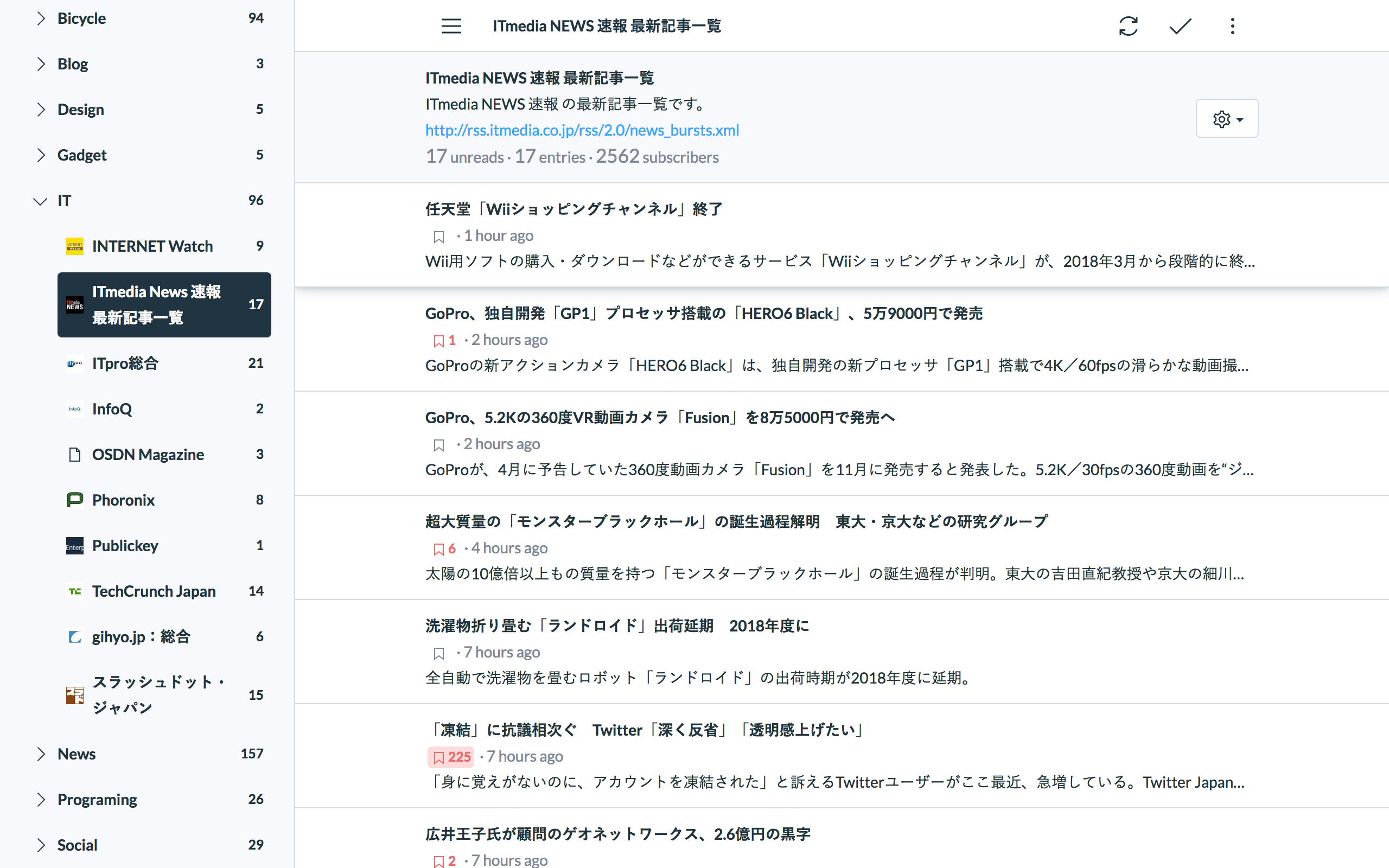Screen dimensions: 1389x868
Task: Open the rss.itmedia.co.jp feed URL link
Action: pyautogui.click(x=582, y=130)
